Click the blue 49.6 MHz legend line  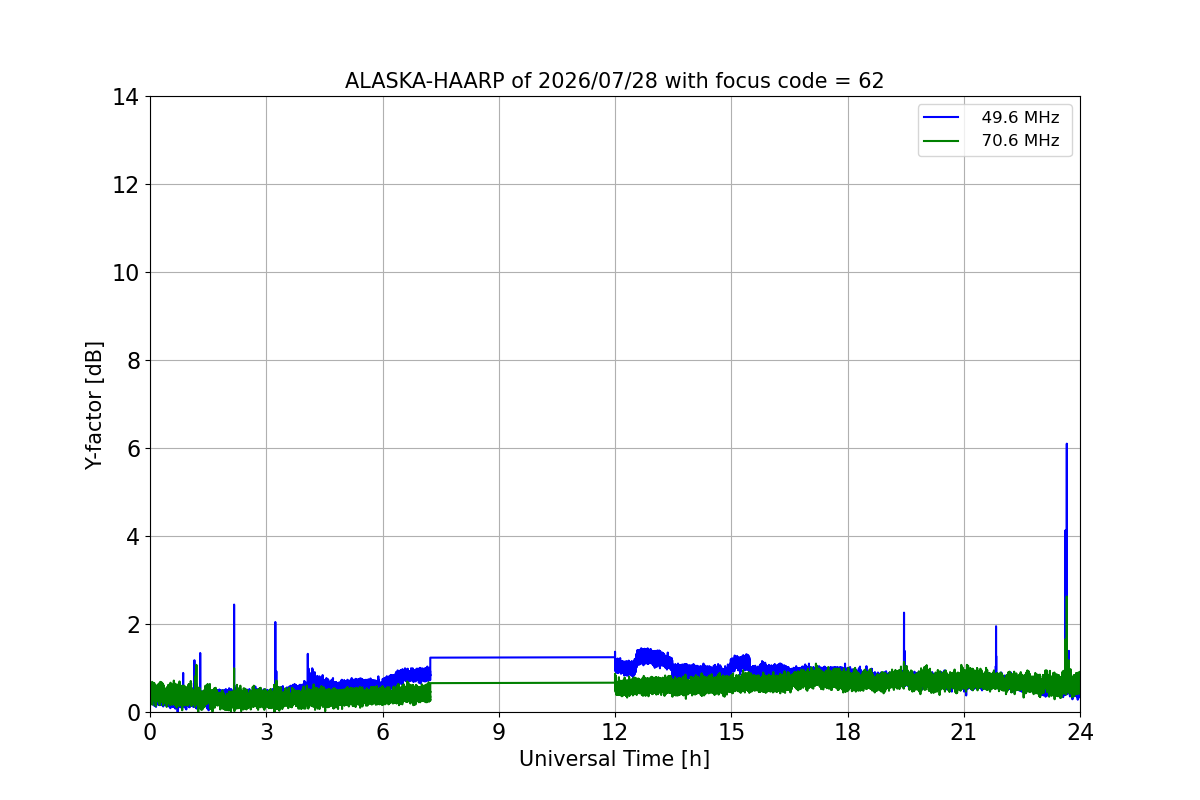tap(943, 118)
